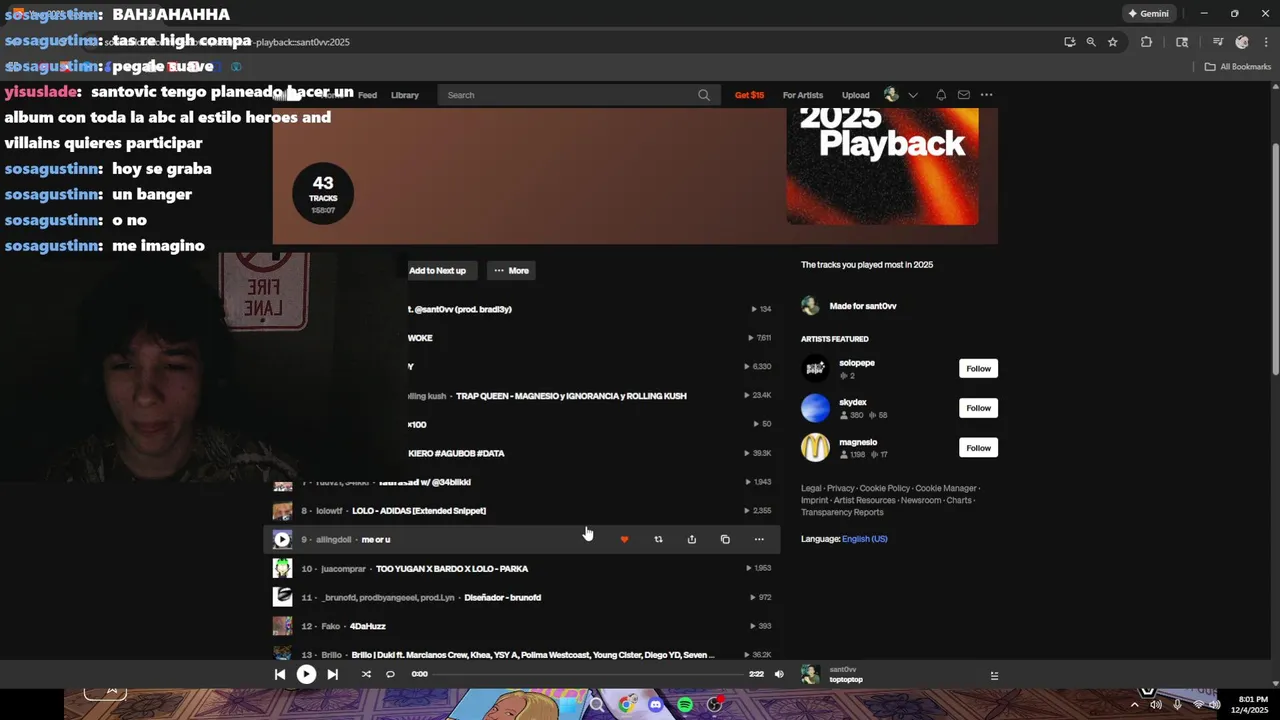Open notifications bell
Image resolution: width=1280 pixels, height=720 pixels.
coord(941,95)
